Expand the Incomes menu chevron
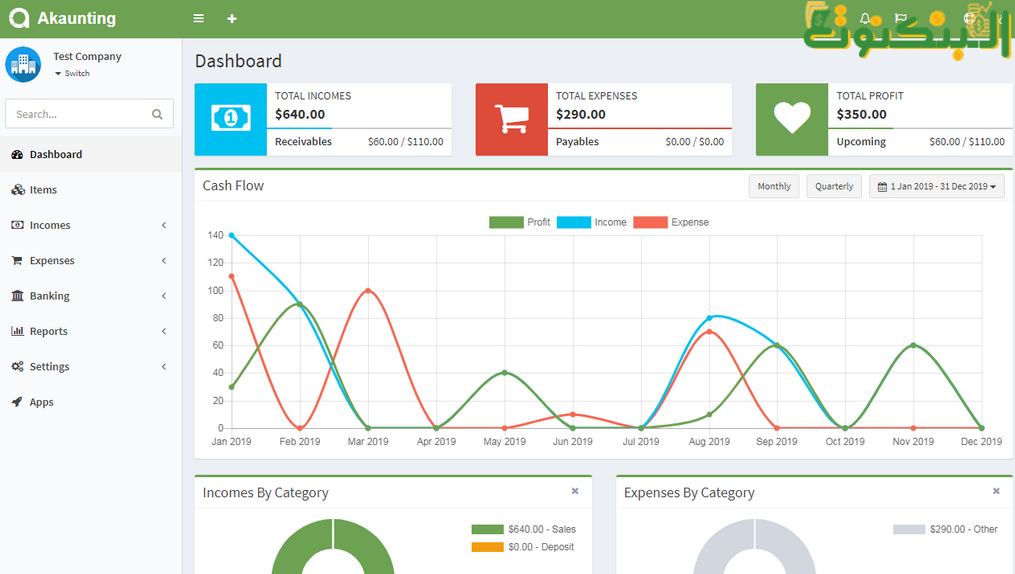The height and width of the screenshot is (574, 1015). coord(164,225)
